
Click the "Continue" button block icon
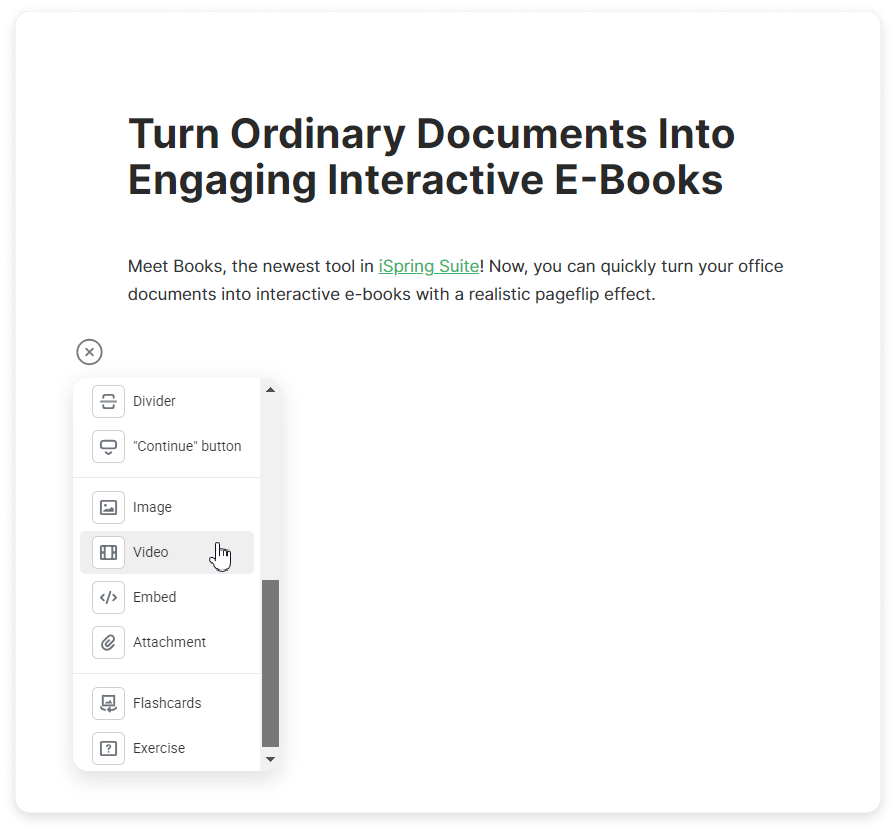[108, 446]
